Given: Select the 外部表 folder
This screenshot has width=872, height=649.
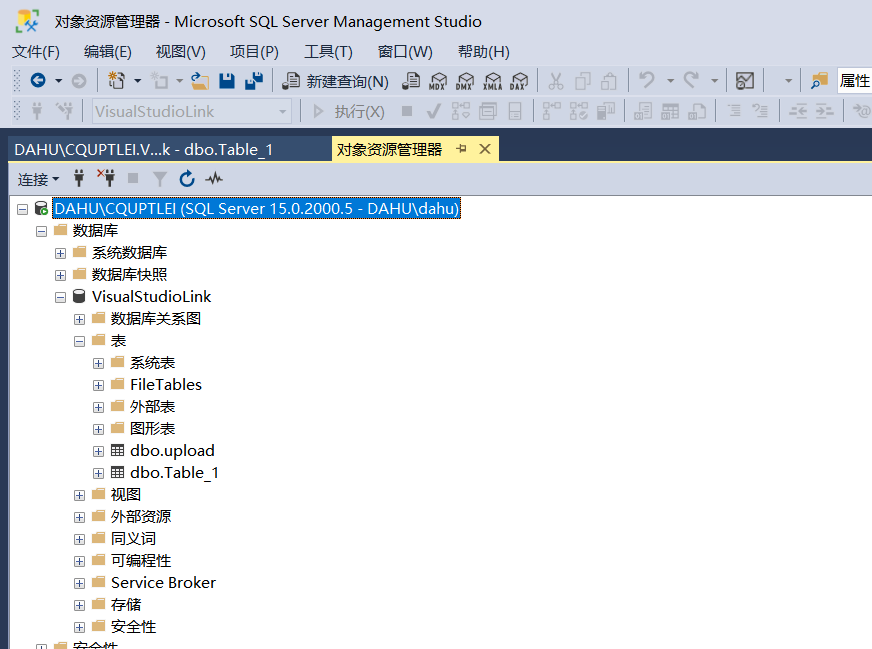Looking at the screenshot, I should [x=152, y=407].
